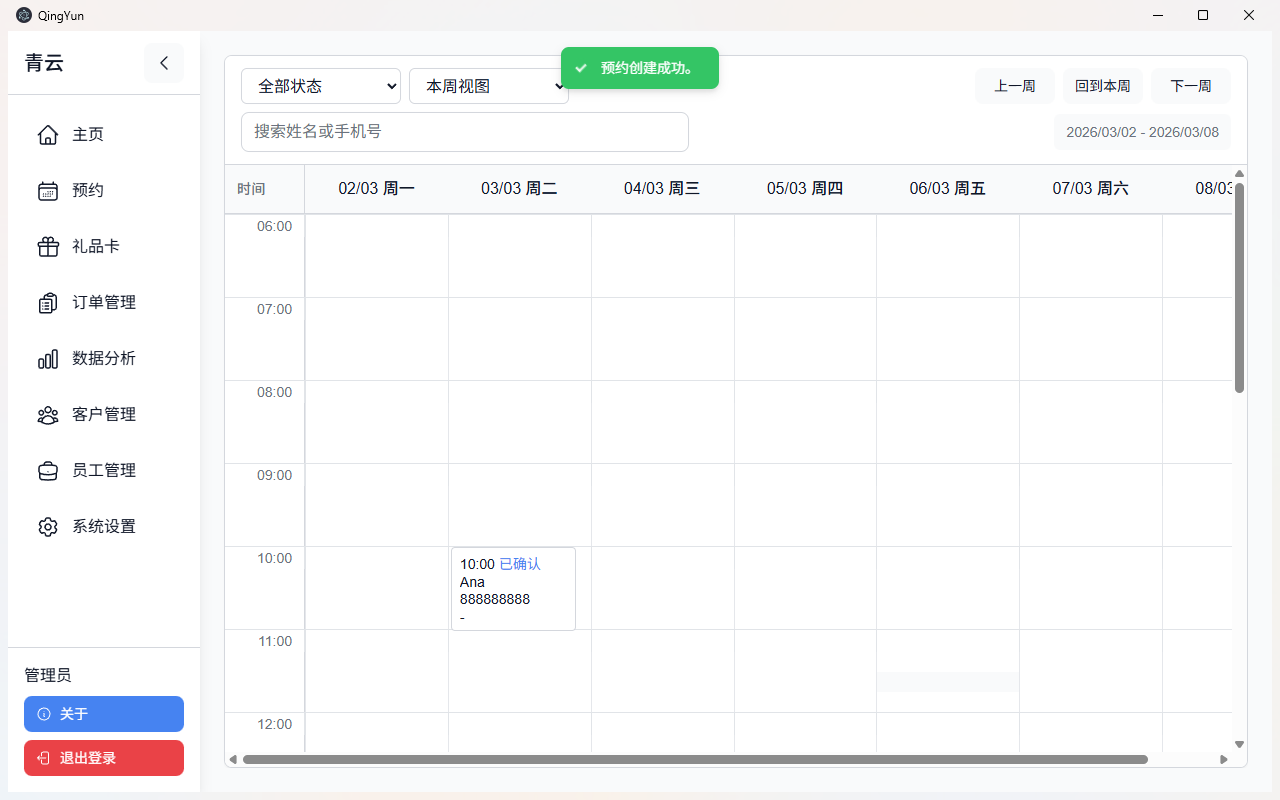
Task: Click the calendar icon beside 预约
Action: [48, 191]
